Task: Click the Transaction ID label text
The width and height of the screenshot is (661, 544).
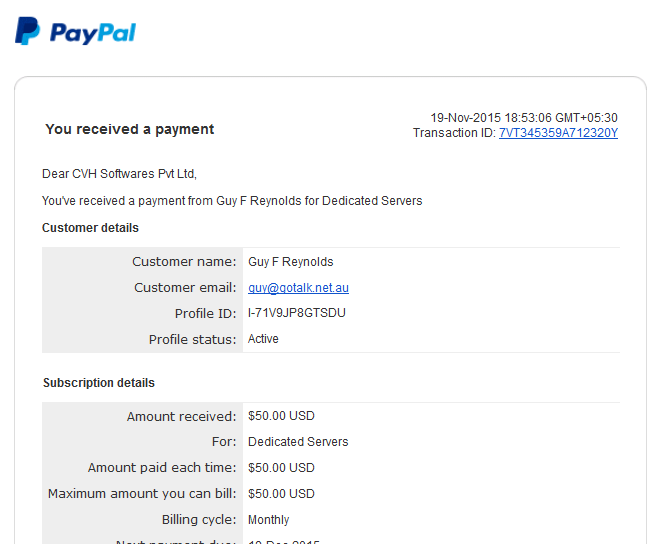Action: pos(454,133)
